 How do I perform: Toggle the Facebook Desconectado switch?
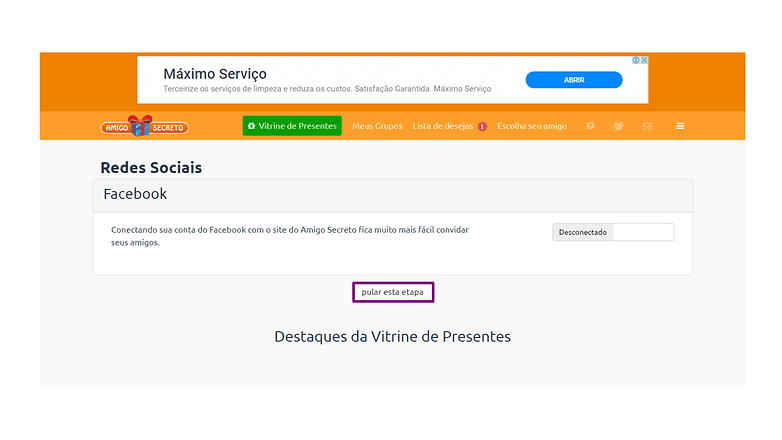point(613,232)
